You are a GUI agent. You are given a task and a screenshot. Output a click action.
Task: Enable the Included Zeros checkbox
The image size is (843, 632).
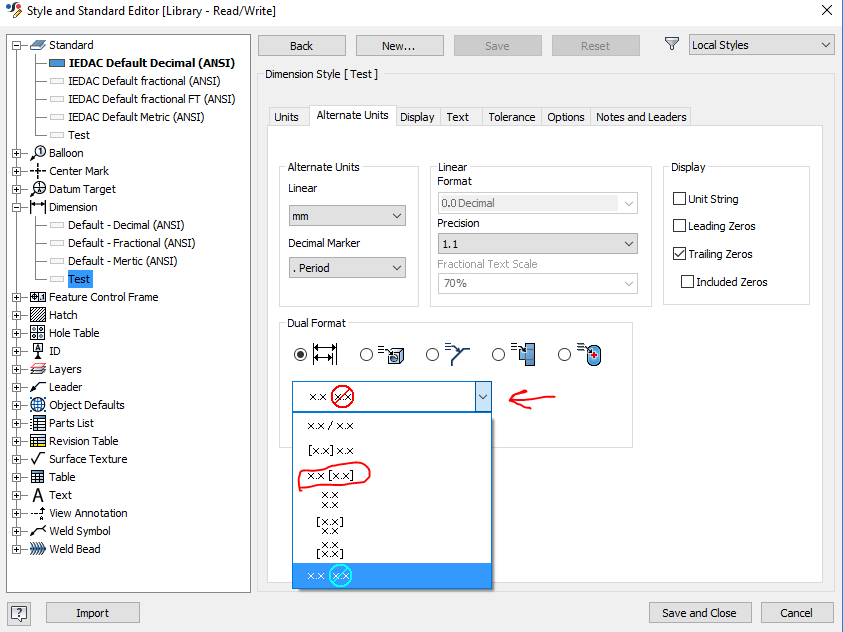pyautogui.click(x=687, y=282)
